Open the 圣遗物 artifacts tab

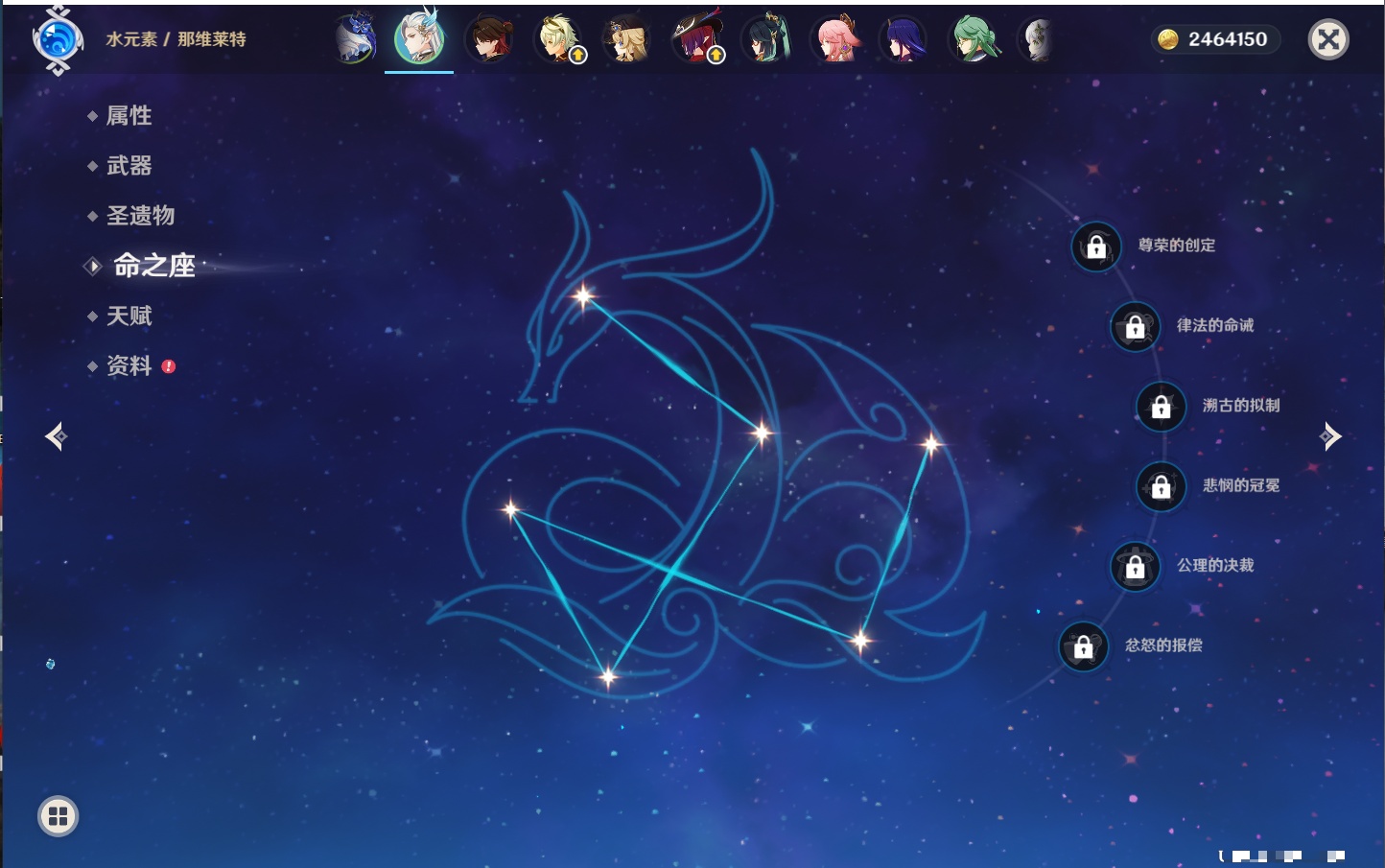[x=140, y=216]
